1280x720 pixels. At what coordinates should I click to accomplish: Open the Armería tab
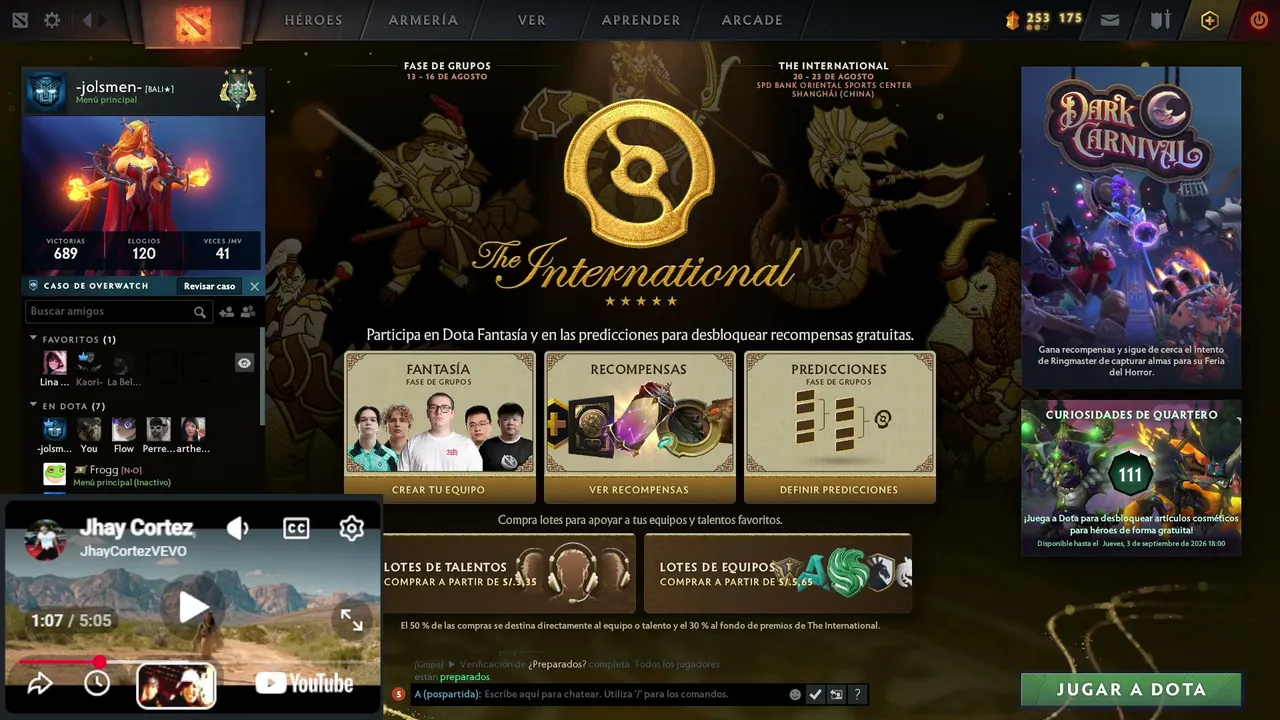click(x=423, y=20)
